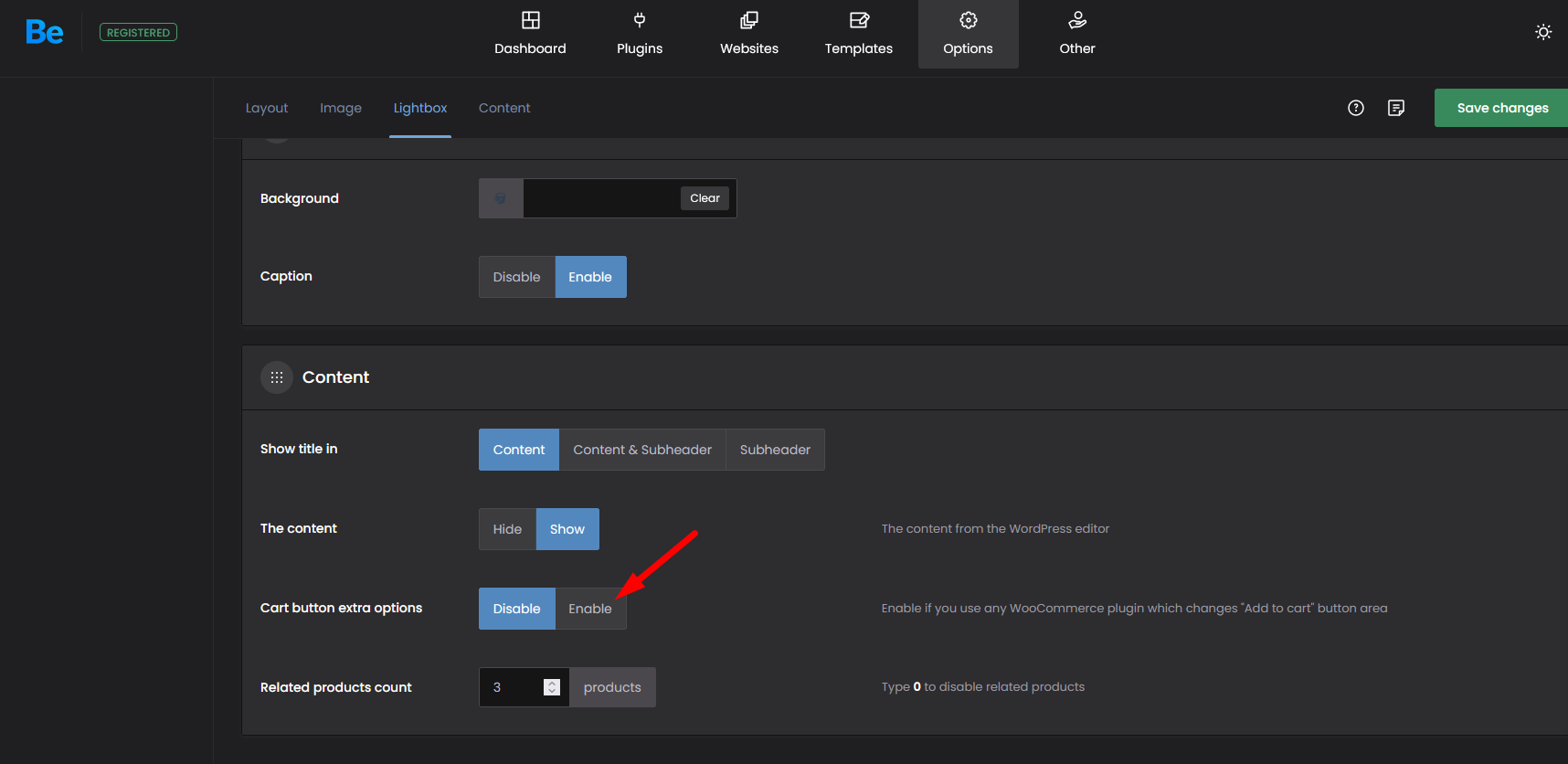The width and height of the screenshot is (1568, 764).
Task: Click the 'Caption' option label
Action: tap(286, 276)
